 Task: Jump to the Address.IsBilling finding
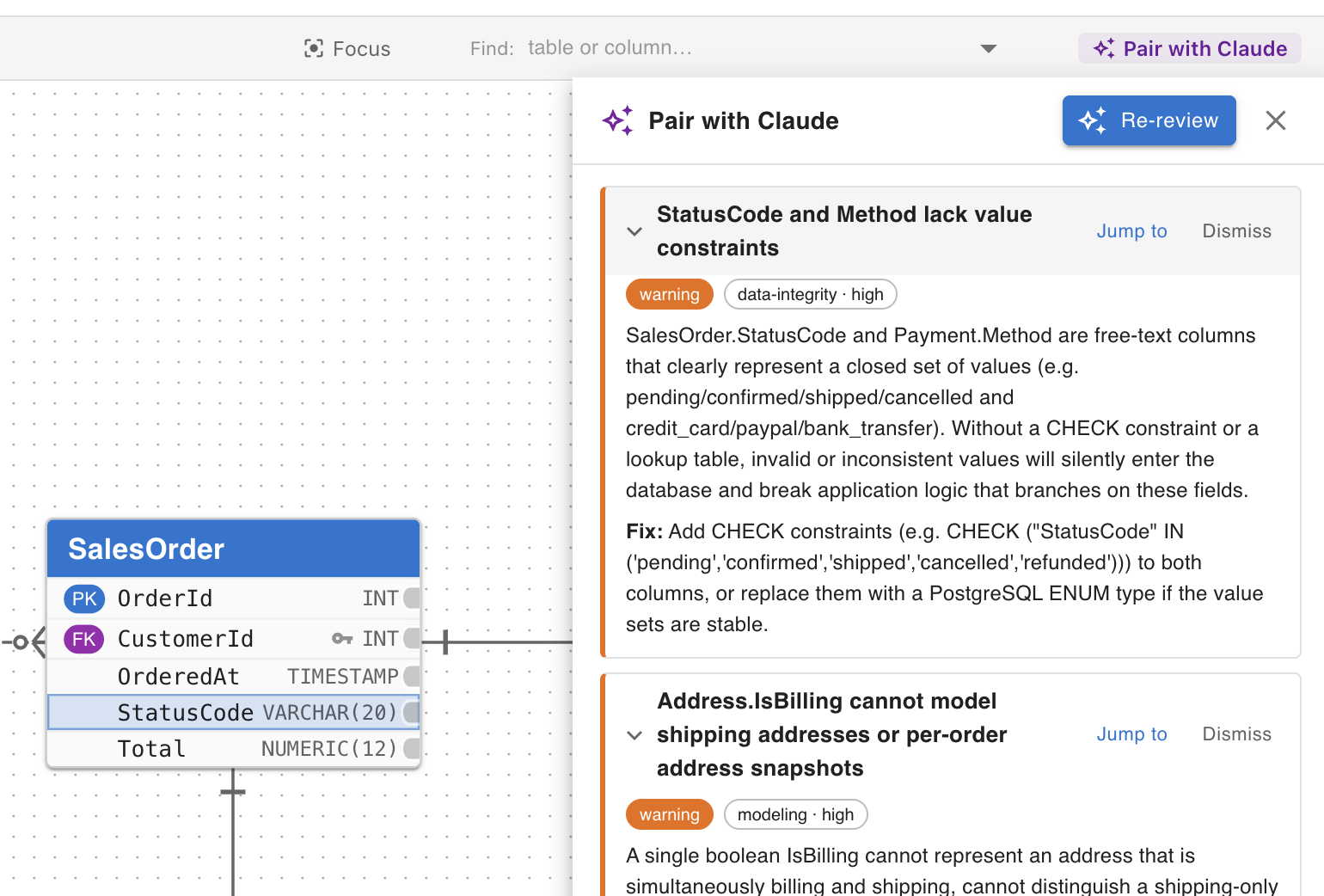pos(1131,734)
